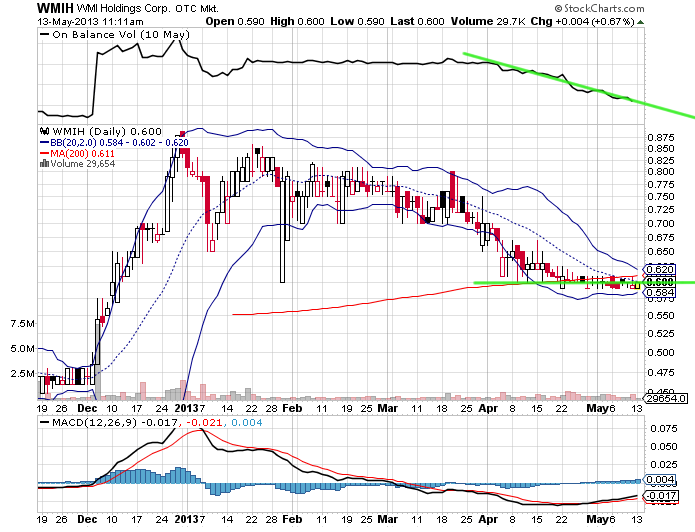This screenshot has width=695, height=532.
Task: Click the black line marker of MACD legend
Action: pyautogui.click(x=44, y=422)
